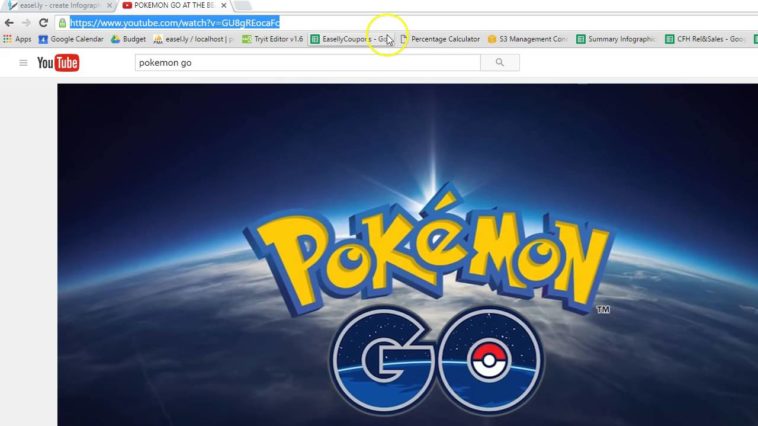The width and height of the screenshot is (758, 426).
Task: Open a new browser tab
Action: (243, 6)
